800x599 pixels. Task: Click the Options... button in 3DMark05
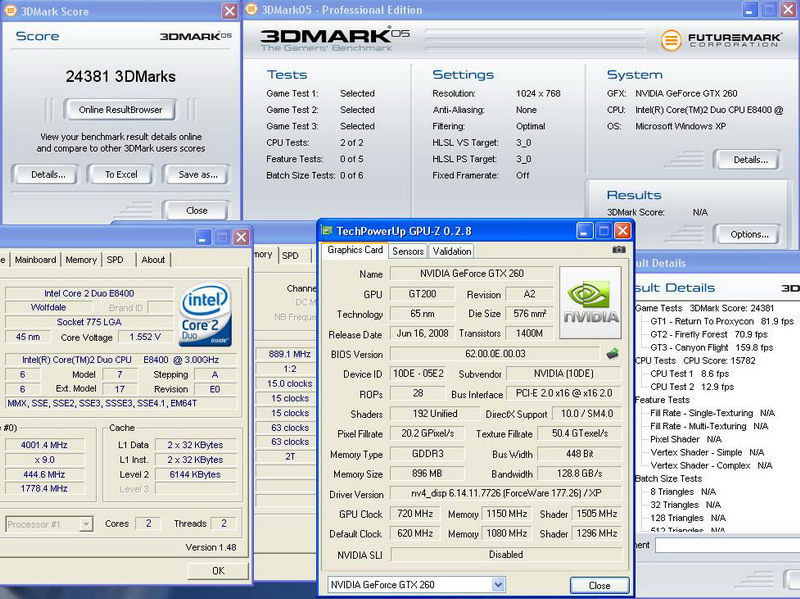tap(749, 234)
